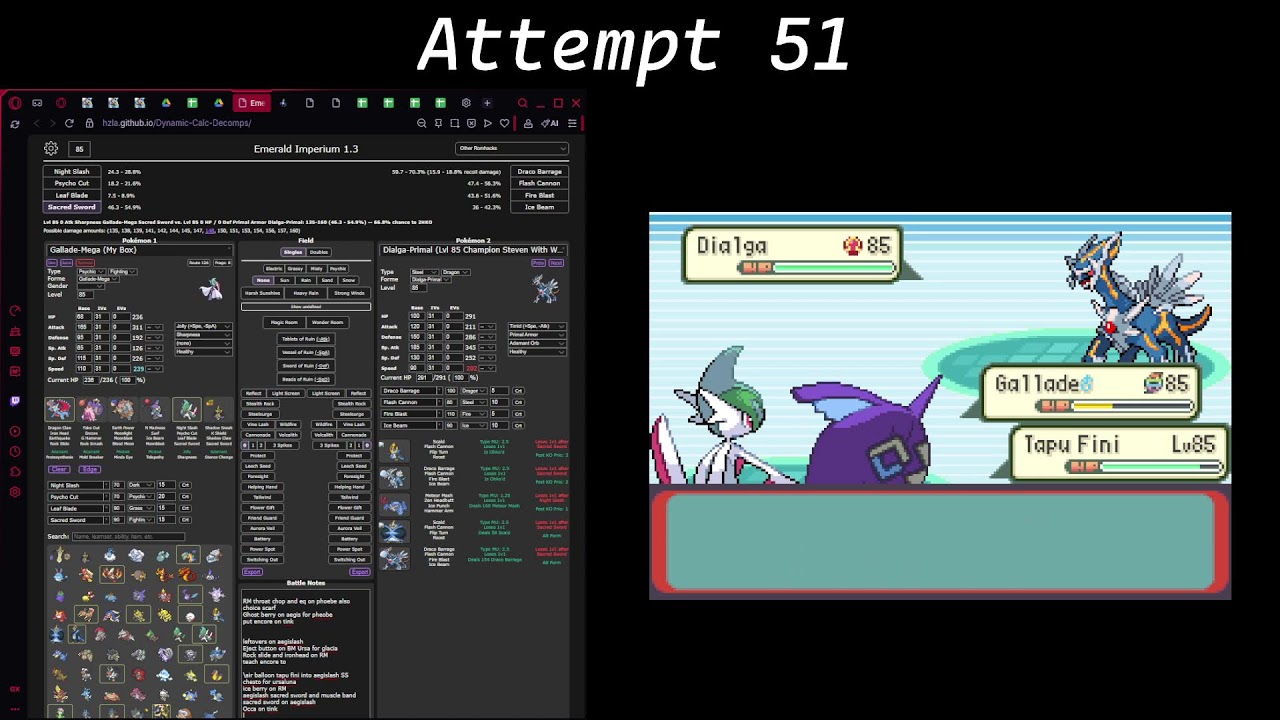Switch to the Emerald Imperium calculator tab
Viewport: 1280px width, 720px height.
point(251,103)
